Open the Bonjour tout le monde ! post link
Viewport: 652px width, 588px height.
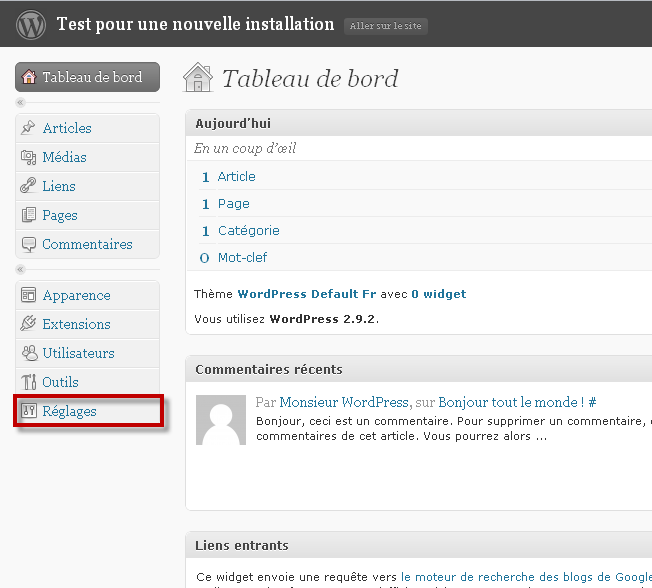(511, 402)
